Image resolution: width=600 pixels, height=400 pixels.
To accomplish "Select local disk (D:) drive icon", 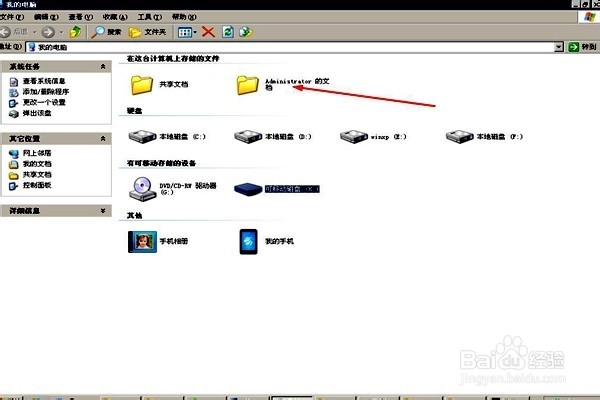I will point(248,137).
